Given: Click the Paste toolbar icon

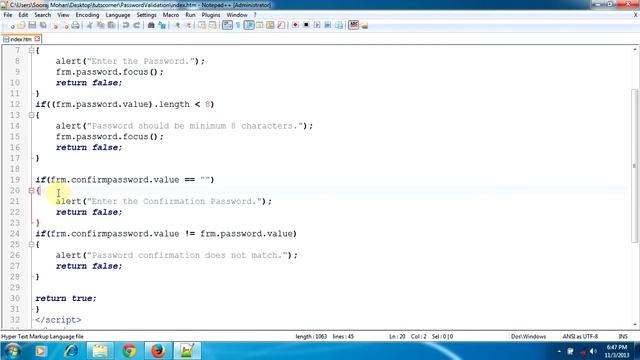Looking at the screenshot, I should pyautogui.click(x=111, y=25).
